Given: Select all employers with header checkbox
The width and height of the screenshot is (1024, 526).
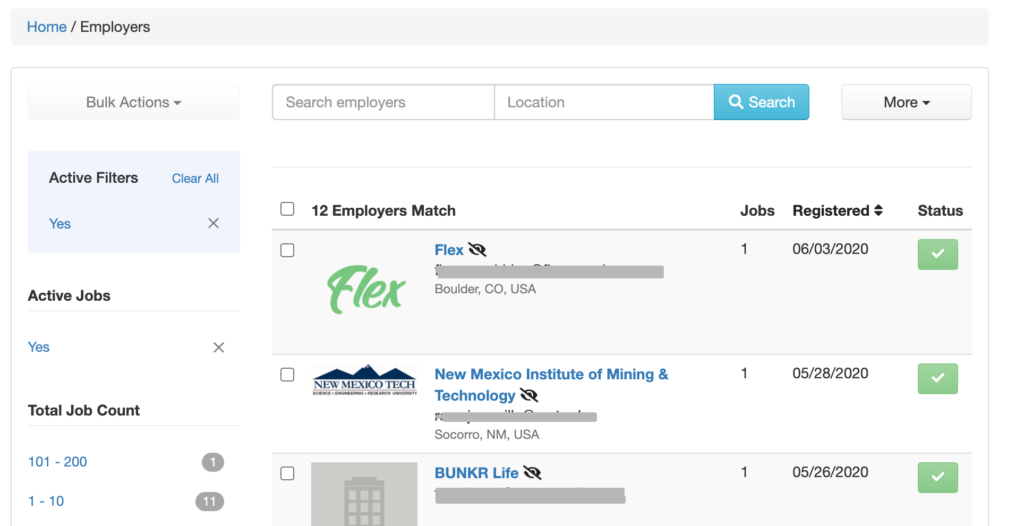Looking at the screenshot, I should tap(287, 209).
